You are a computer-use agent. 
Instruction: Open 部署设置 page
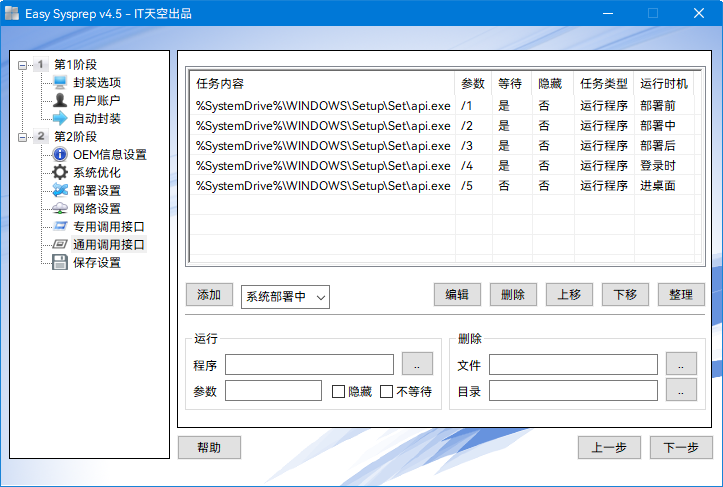coord(97,190)
